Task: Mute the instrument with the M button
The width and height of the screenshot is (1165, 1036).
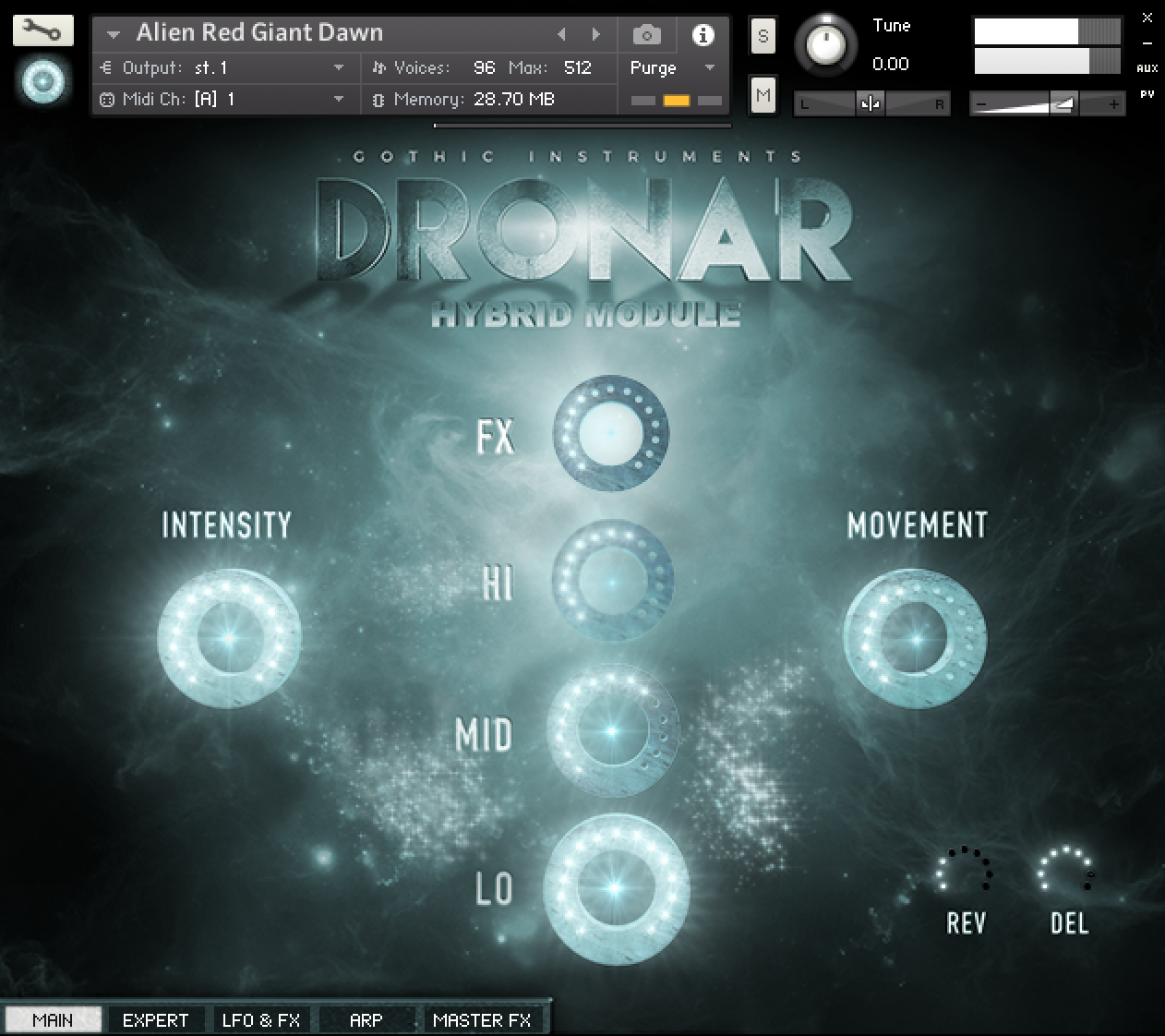Action: (x=763, y=96)
